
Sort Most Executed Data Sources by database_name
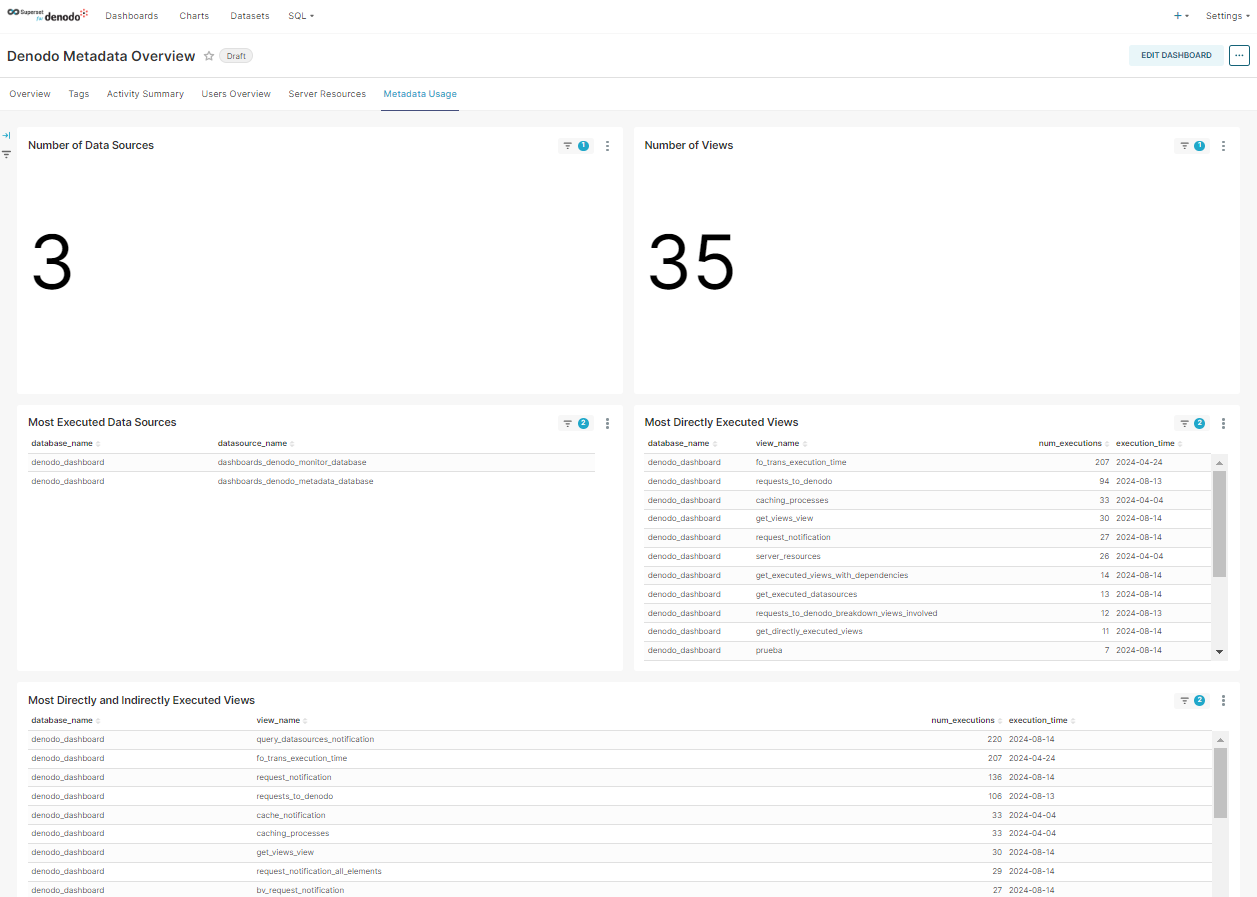65,443
